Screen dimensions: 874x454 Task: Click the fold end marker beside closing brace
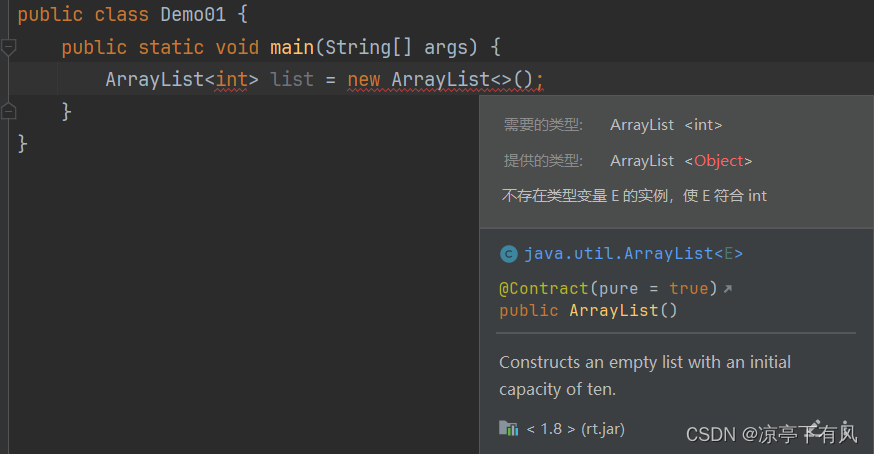coord(8,112)
